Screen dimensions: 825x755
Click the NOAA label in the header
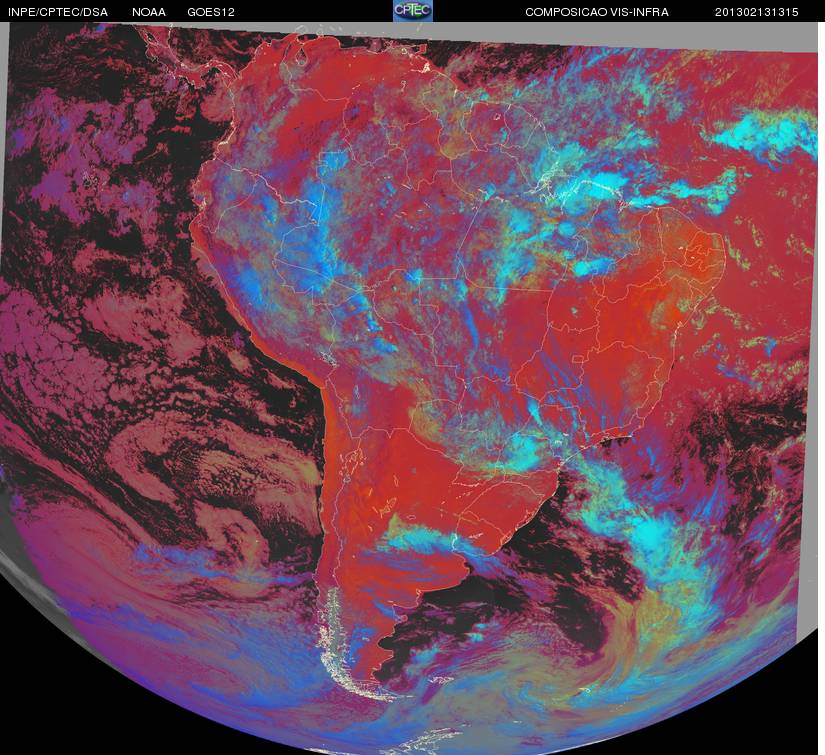(x=149, y=12)
